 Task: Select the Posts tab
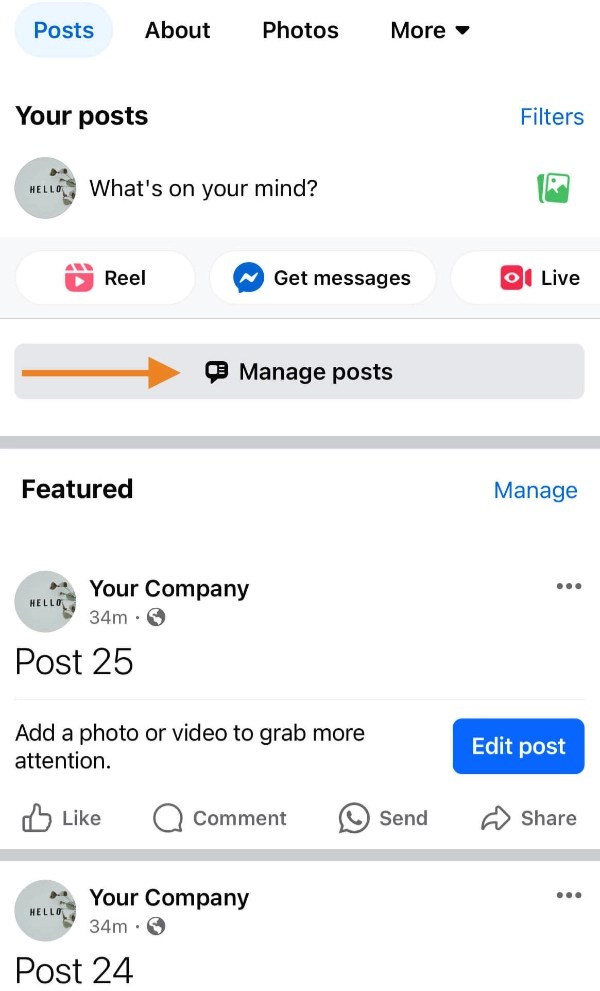coord(63,30)
